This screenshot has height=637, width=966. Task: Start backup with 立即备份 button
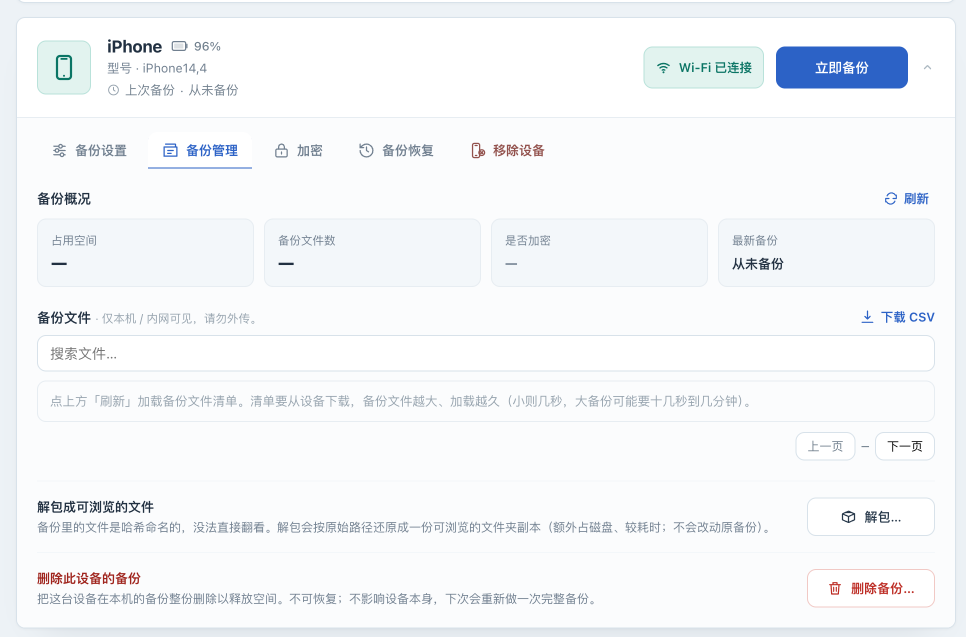click(x=842, y=68)
